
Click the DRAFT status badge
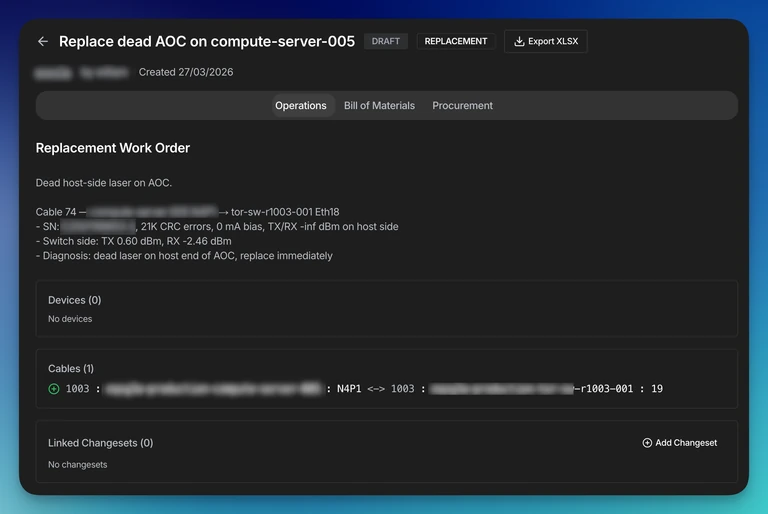click(x=385, y=42)
